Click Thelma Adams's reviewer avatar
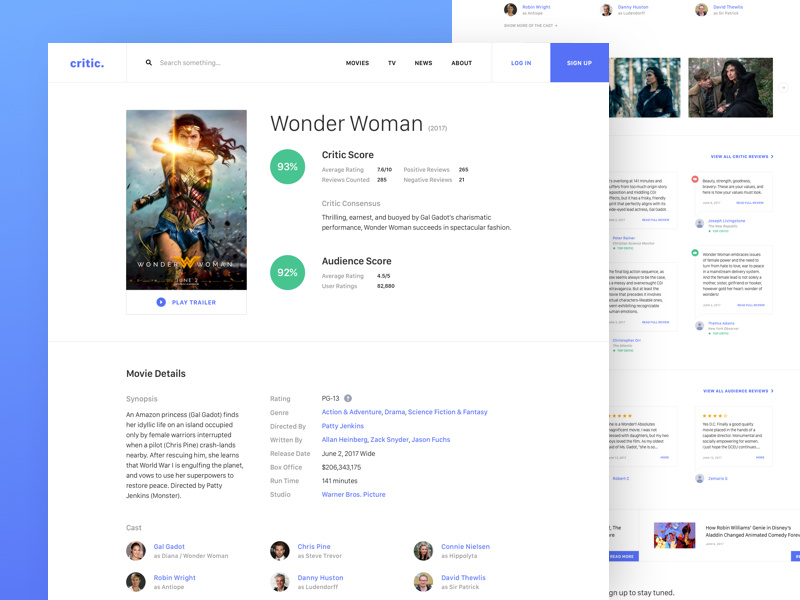The height and width of the screenshot is (600, 800). [x=700, y=326]
